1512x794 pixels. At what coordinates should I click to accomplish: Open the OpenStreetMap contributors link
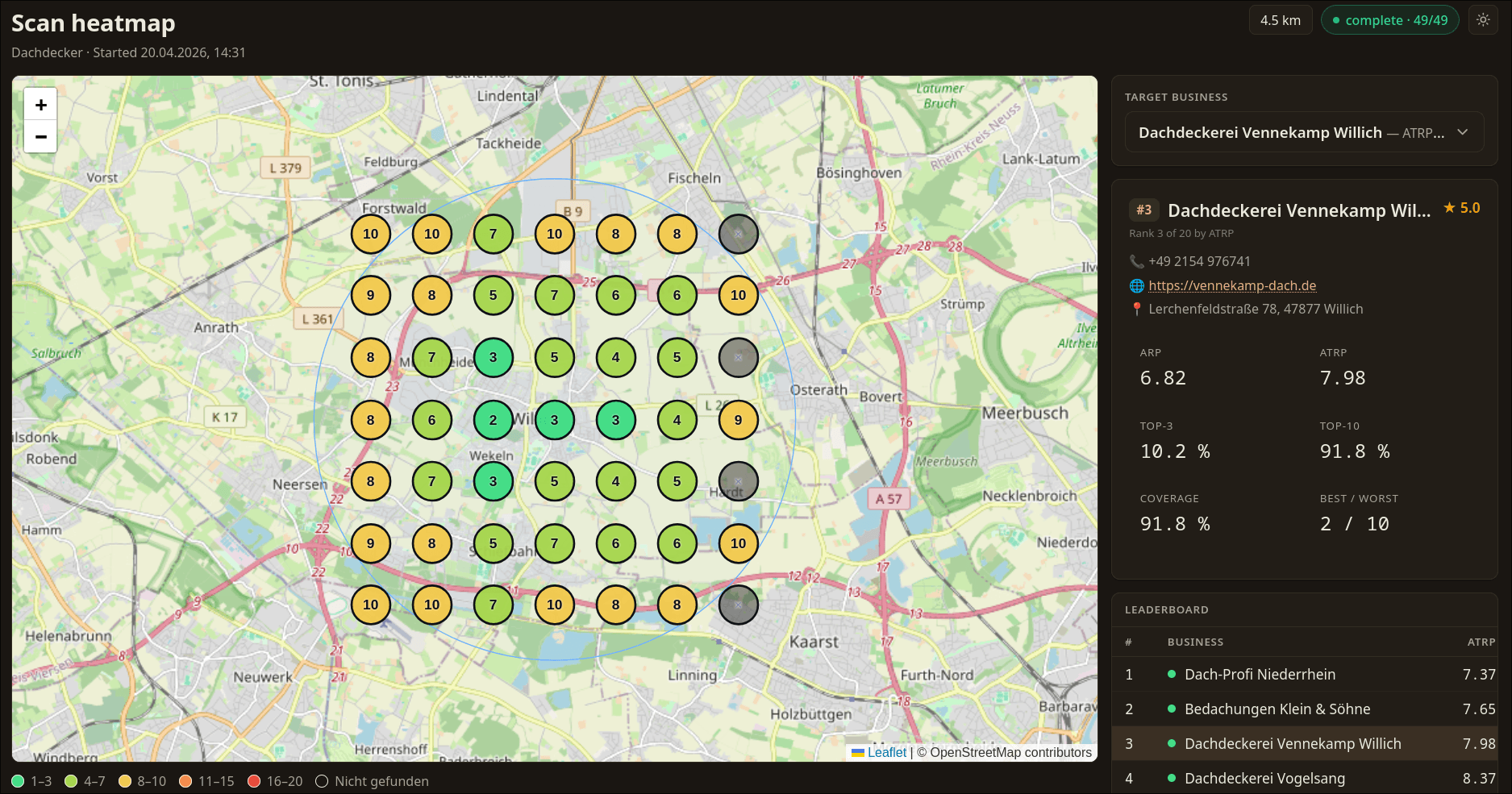point(1010,752)
